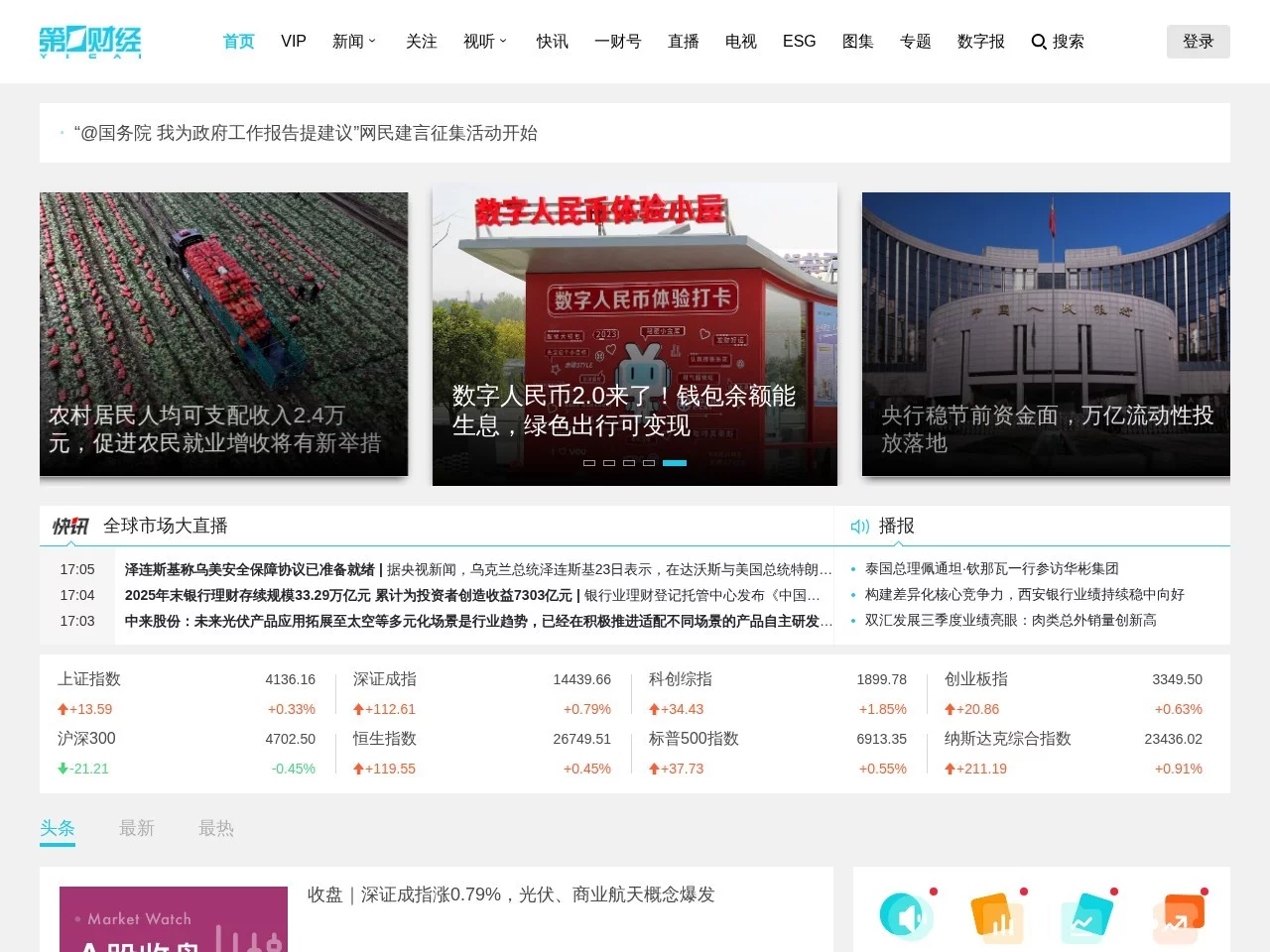Click the 播报 speaker icon
1270x952 pixels.
click(x=859, y=527)
